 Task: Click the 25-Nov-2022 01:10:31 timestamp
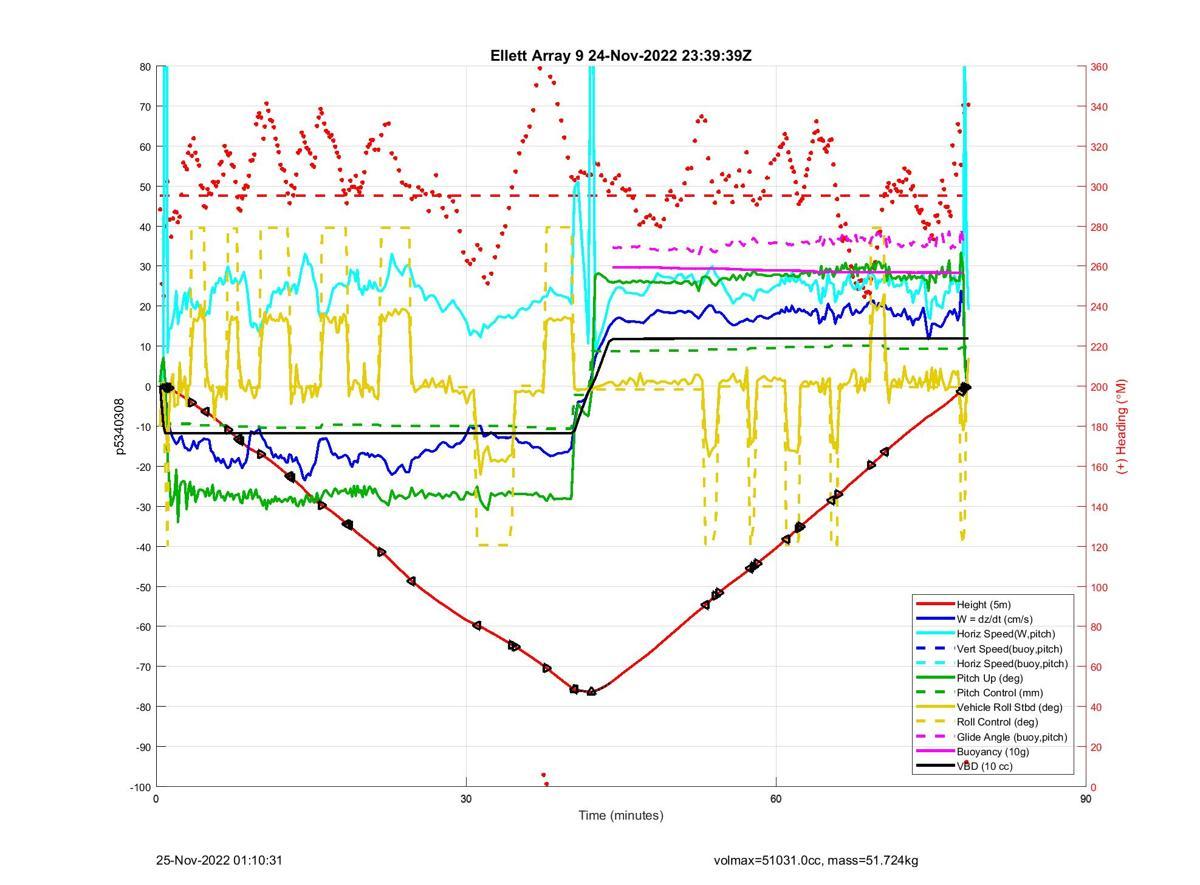click(x=220, y=860)
